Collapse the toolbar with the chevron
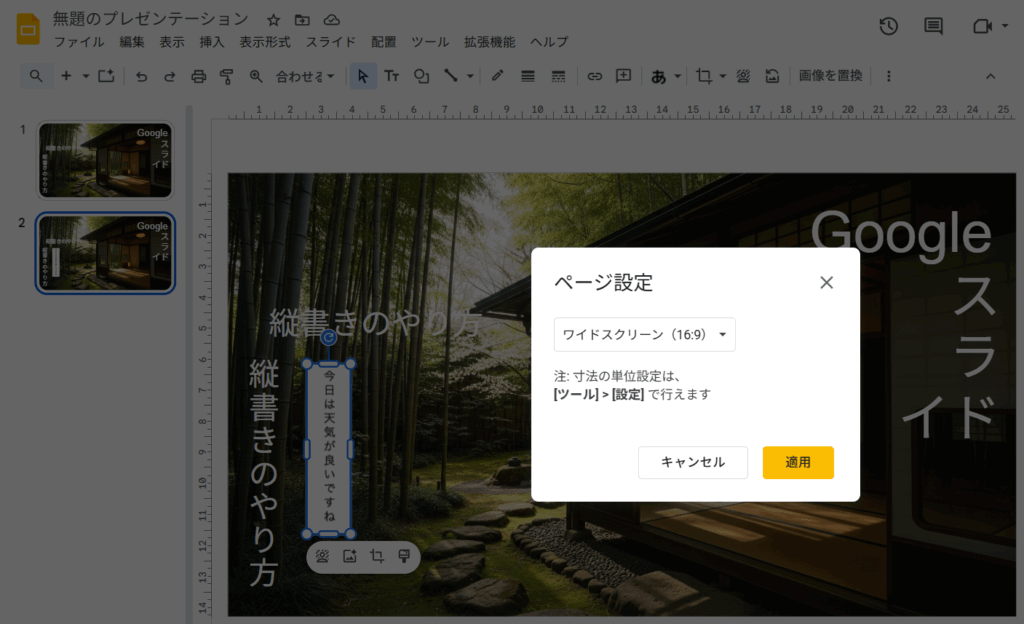Screen dimensions: 1024x624 [991, 76]
